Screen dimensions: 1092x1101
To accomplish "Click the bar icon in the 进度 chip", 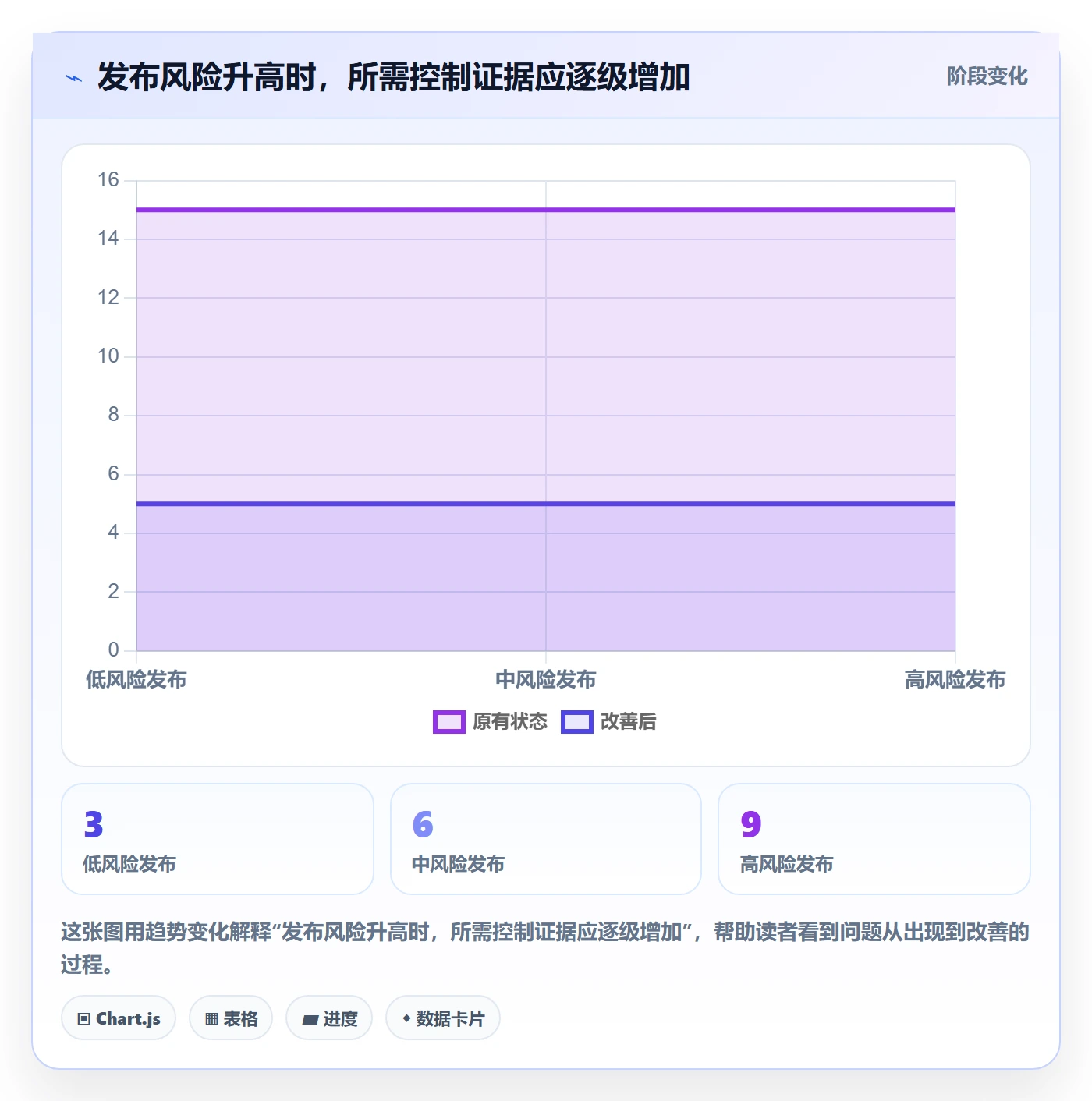I will coord(310,1019).
